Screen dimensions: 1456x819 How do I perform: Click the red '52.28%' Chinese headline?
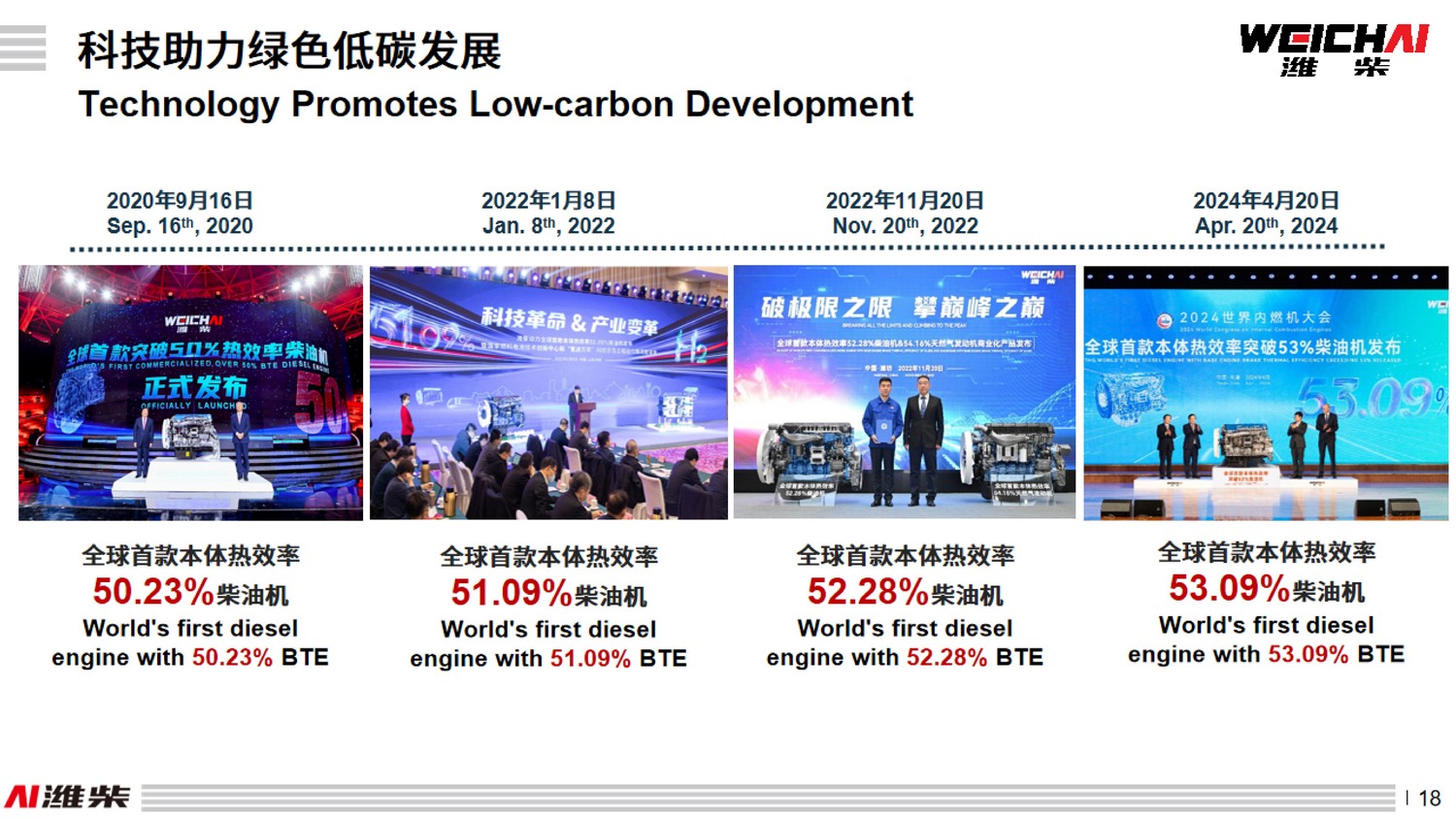[x=868, y=592]
